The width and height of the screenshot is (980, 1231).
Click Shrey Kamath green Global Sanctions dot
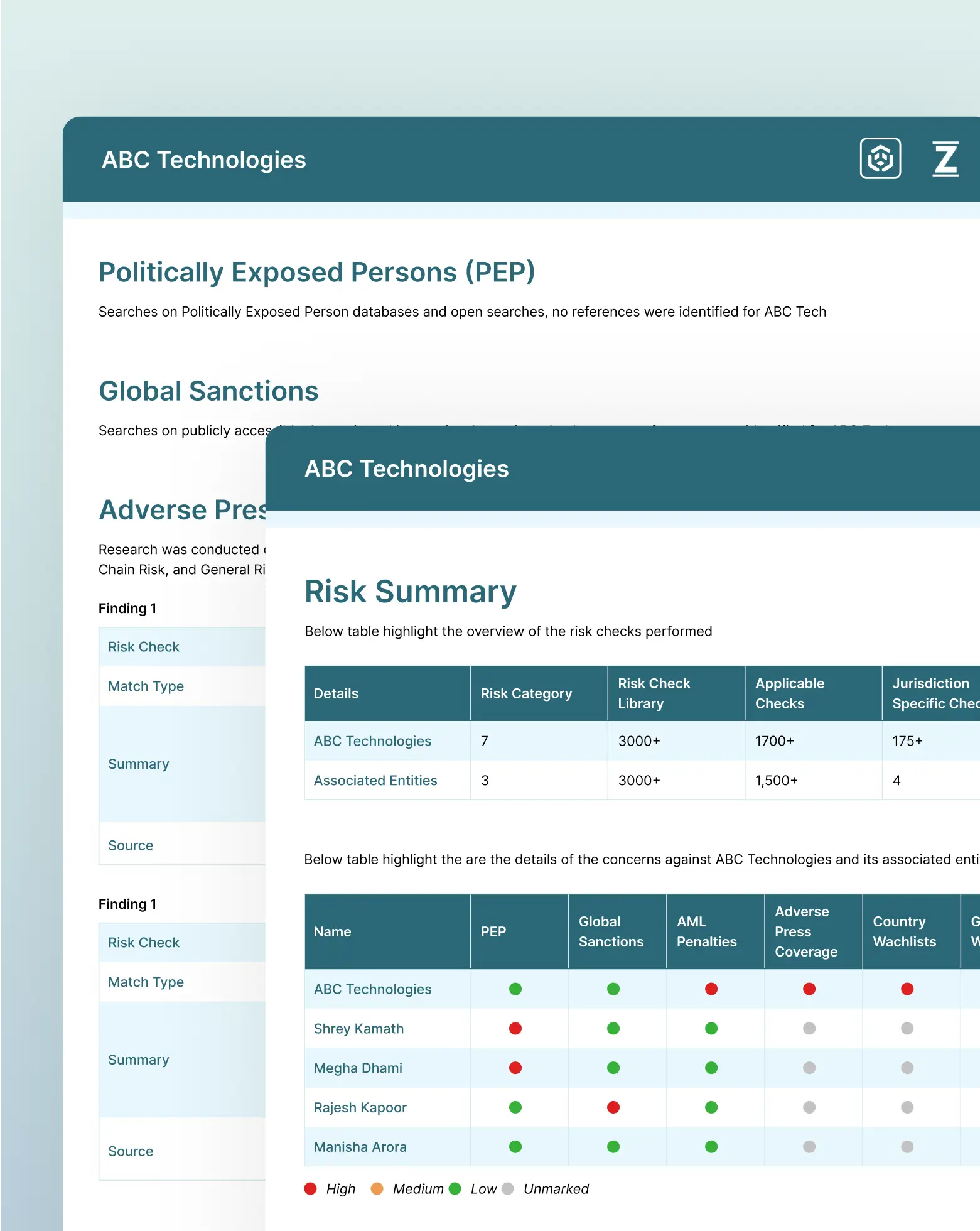[x=613, y=1028]
